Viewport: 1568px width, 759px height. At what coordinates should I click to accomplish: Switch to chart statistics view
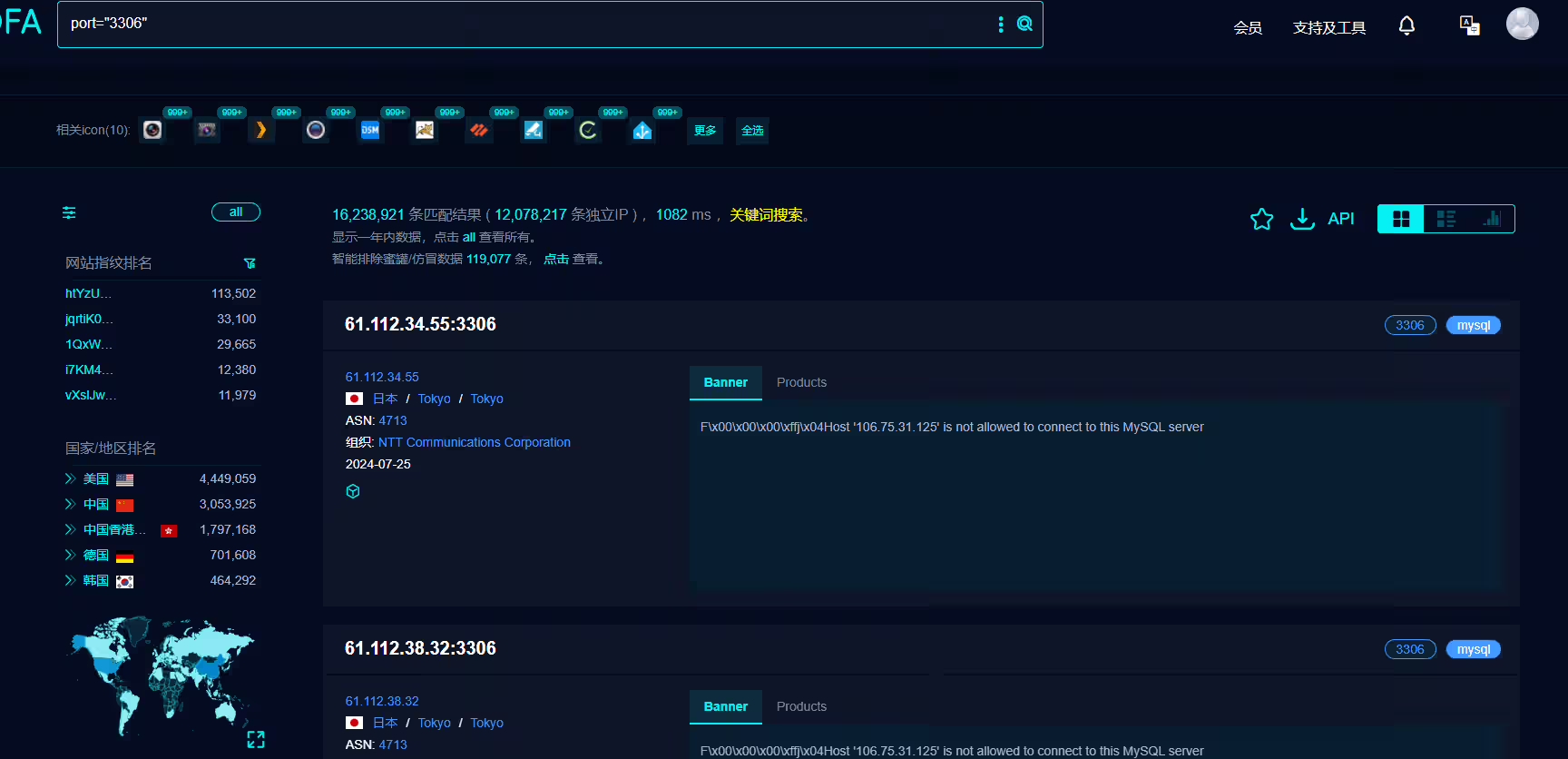coord(1492,219)
